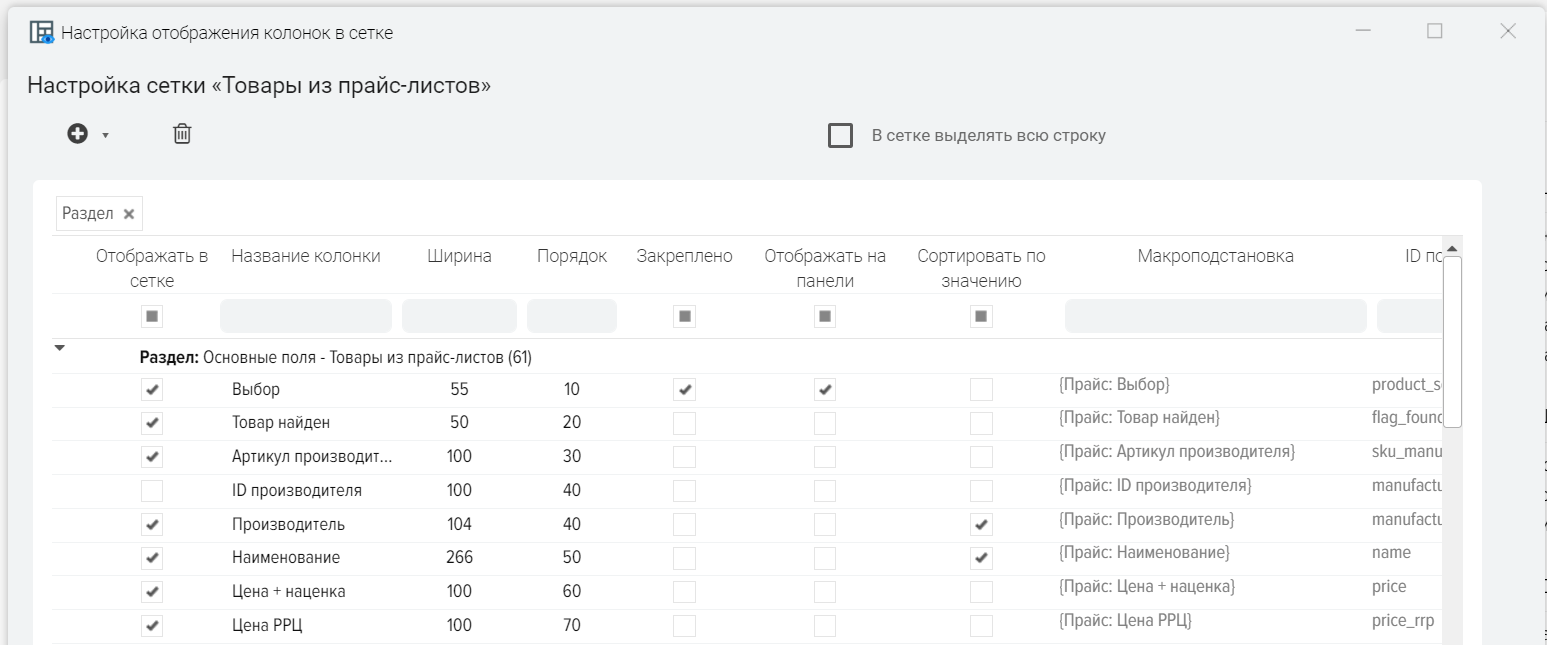This screenshot has width=1547, height=645.
Task: Click the trash delete icon
Action: pos(182,134)
